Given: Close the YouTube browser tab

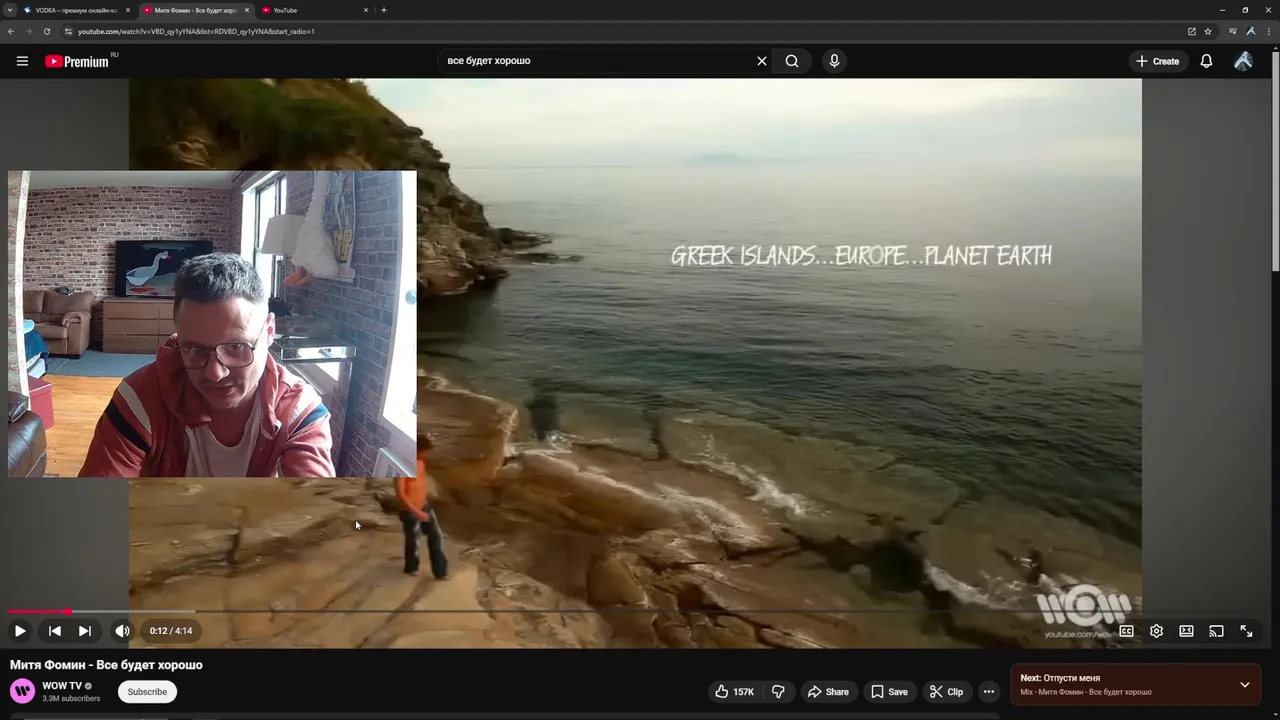Looking at the screenshot, I should point(365,10).
